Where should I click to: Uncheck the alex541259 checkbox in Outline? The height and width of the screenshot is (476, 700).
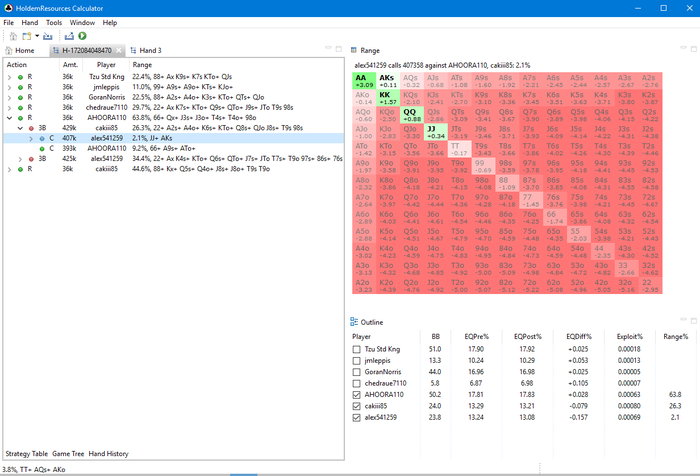[356, 418]
